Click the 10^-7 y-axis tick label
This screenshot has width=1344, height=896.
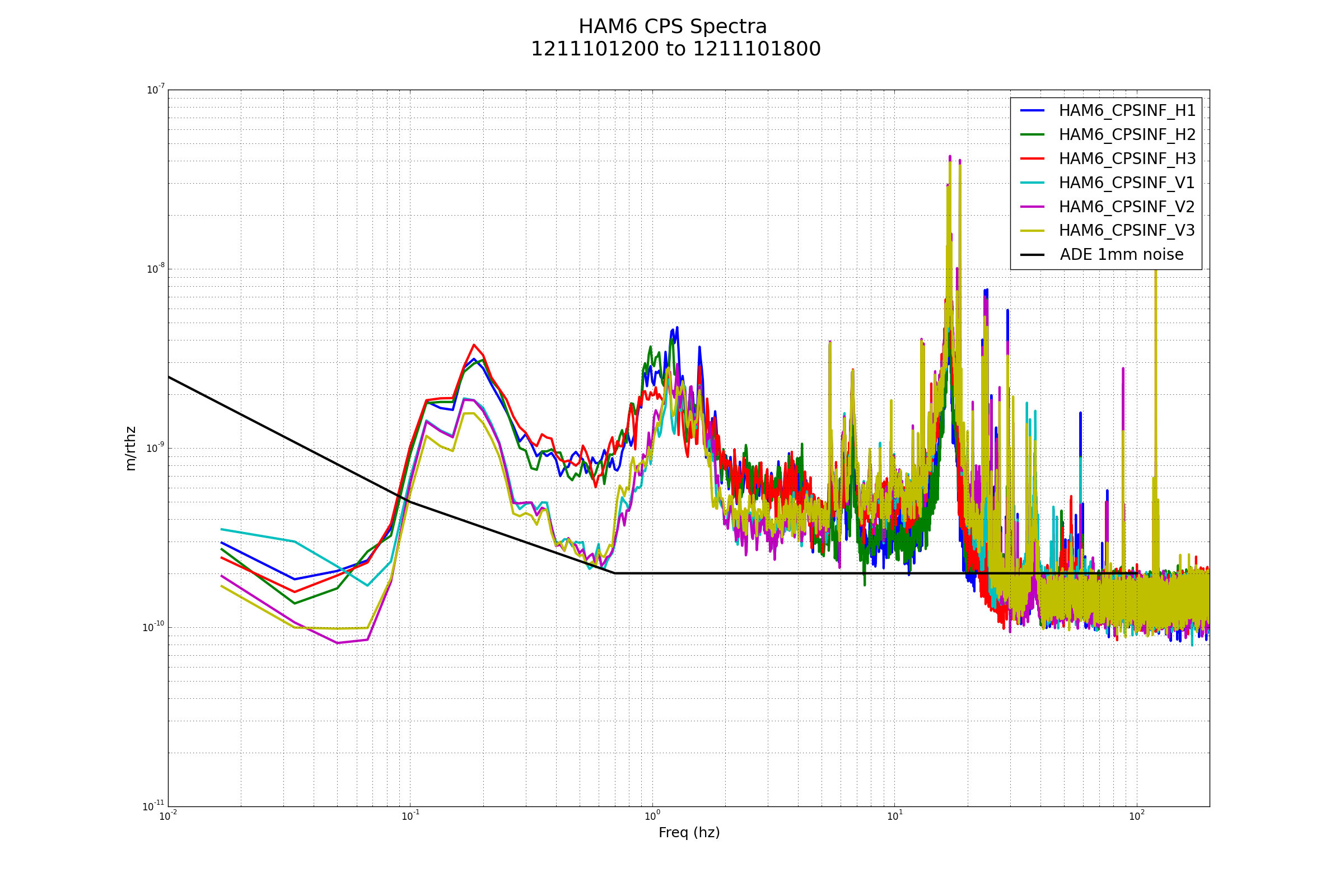(x=156, y=90)
